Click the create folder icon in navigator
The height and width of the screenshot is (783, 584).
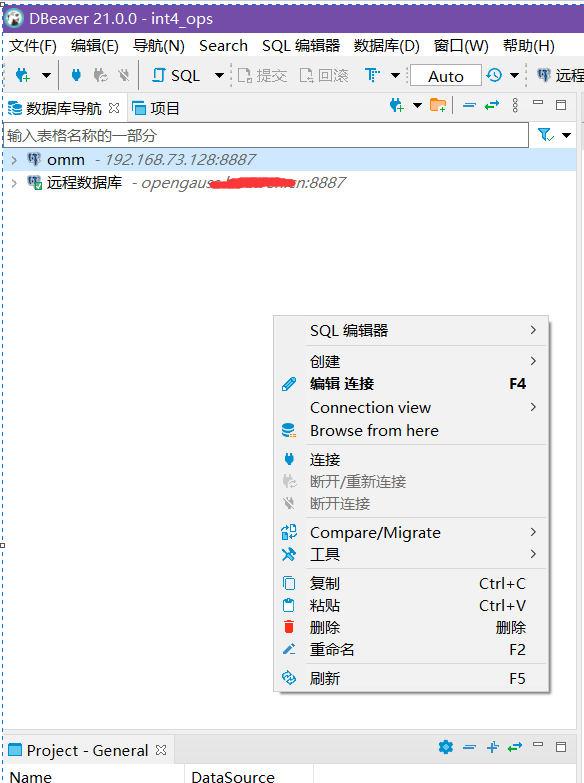click(438, 105)
